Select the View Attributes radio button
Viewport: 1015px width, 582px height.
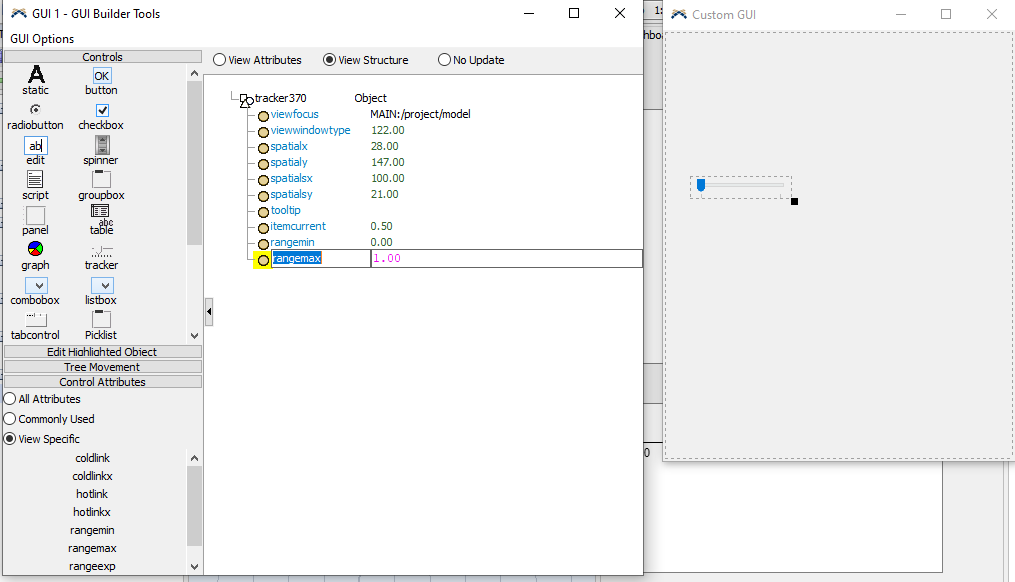point(220,60)
